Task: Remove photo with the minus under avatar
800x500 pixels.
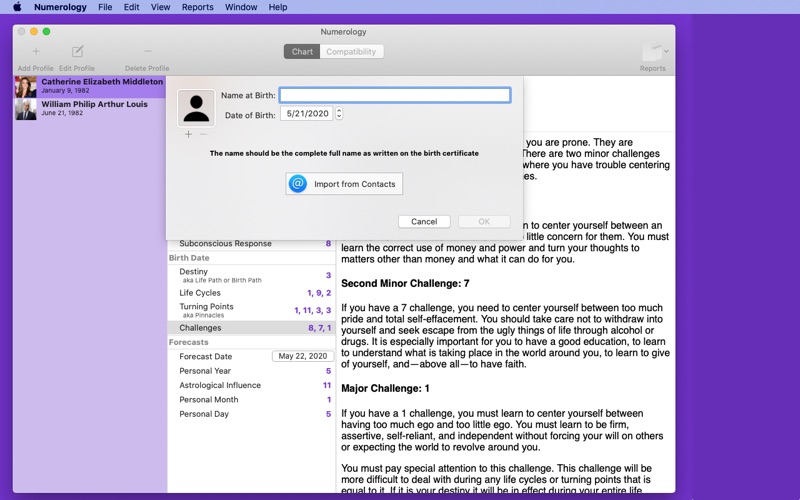Action: point(204,134)
